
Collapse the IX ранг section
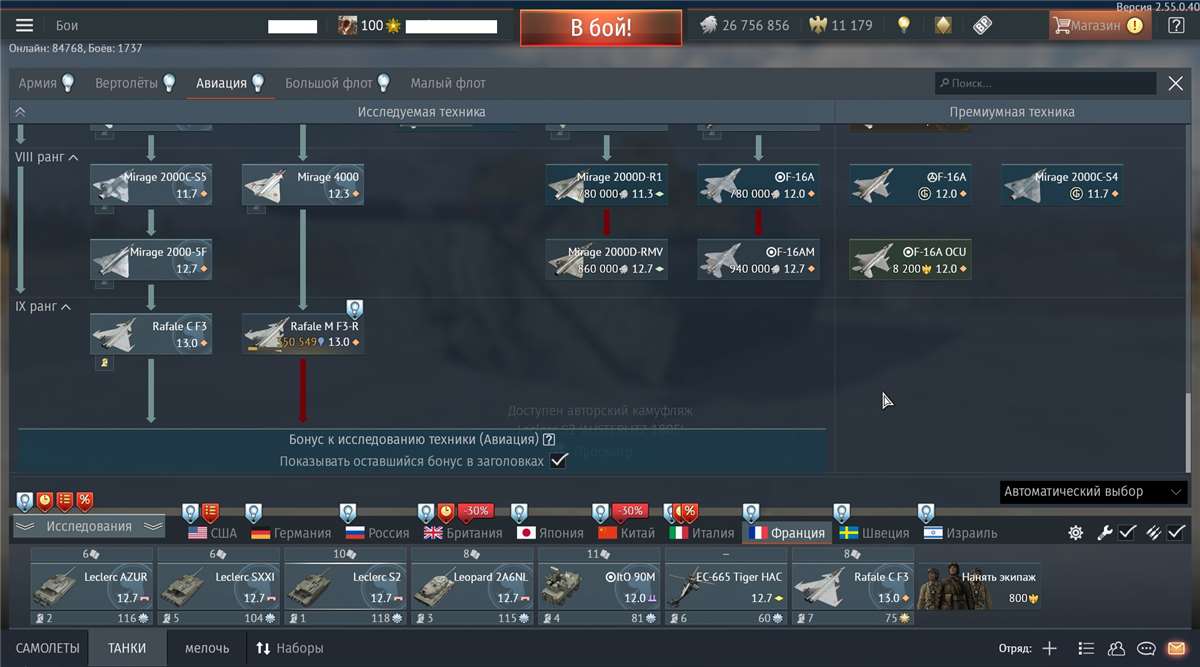[43, 306]
